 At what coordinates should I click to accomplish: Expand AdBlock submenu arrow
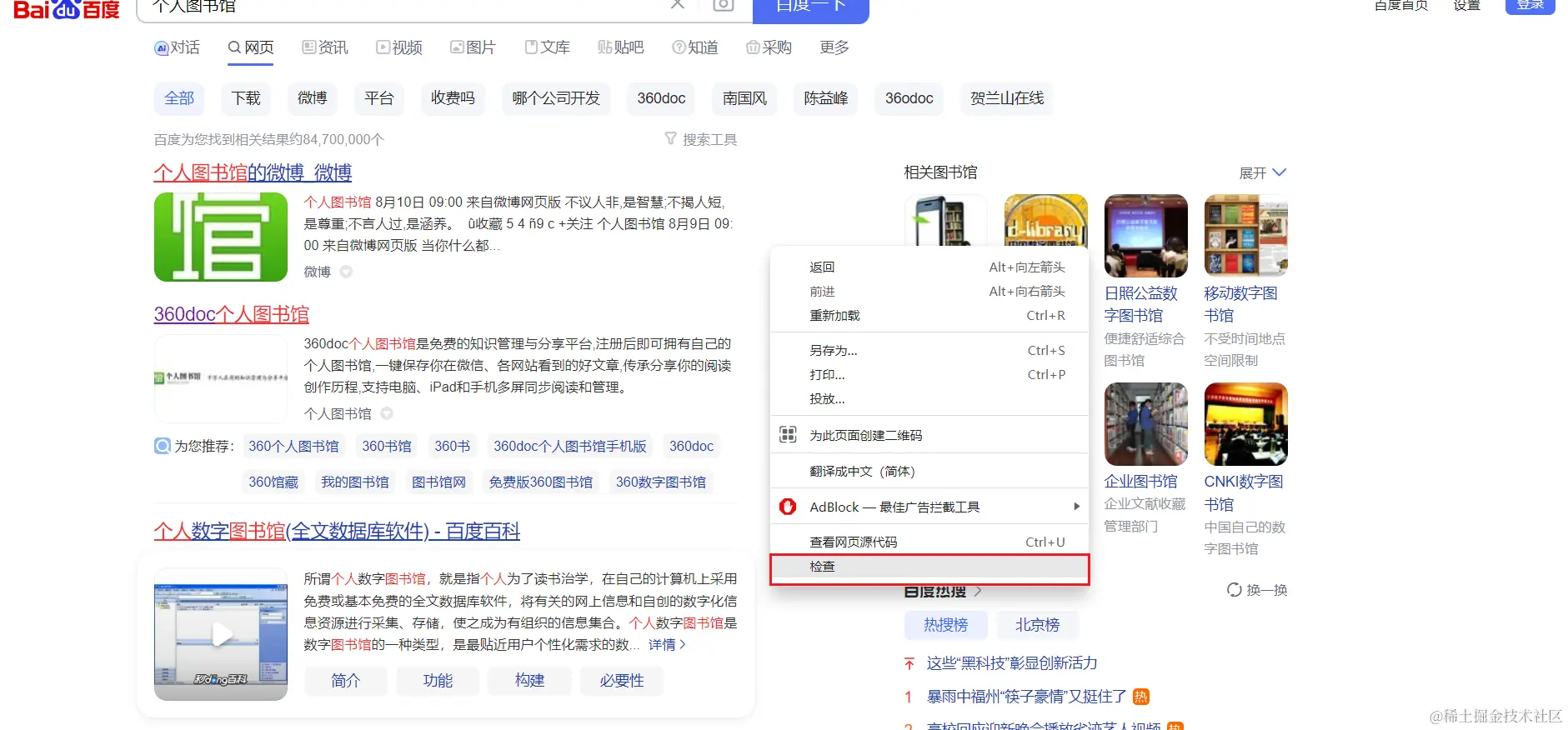tap(1076, 507)
